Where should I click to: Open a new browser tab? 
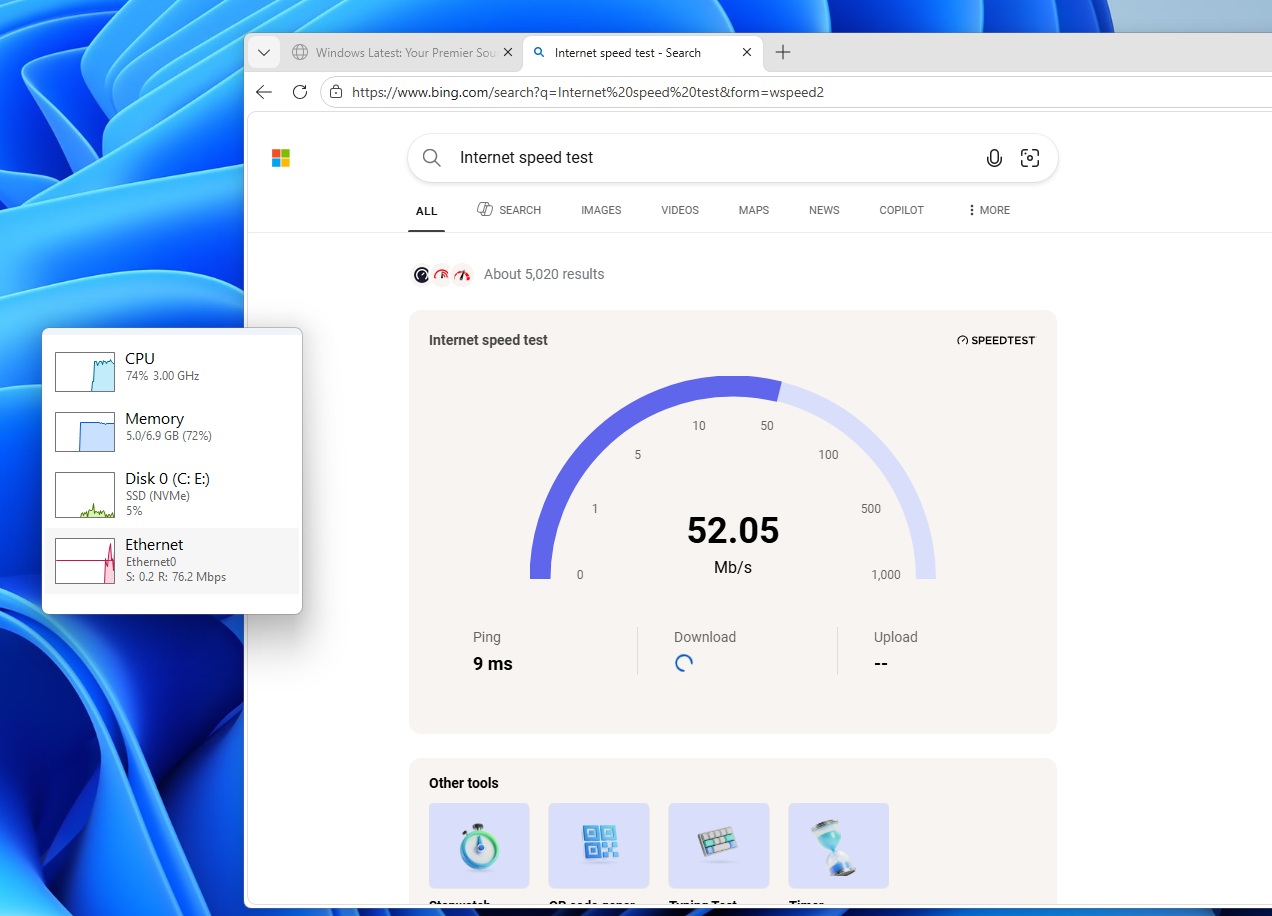click(783, 52)
